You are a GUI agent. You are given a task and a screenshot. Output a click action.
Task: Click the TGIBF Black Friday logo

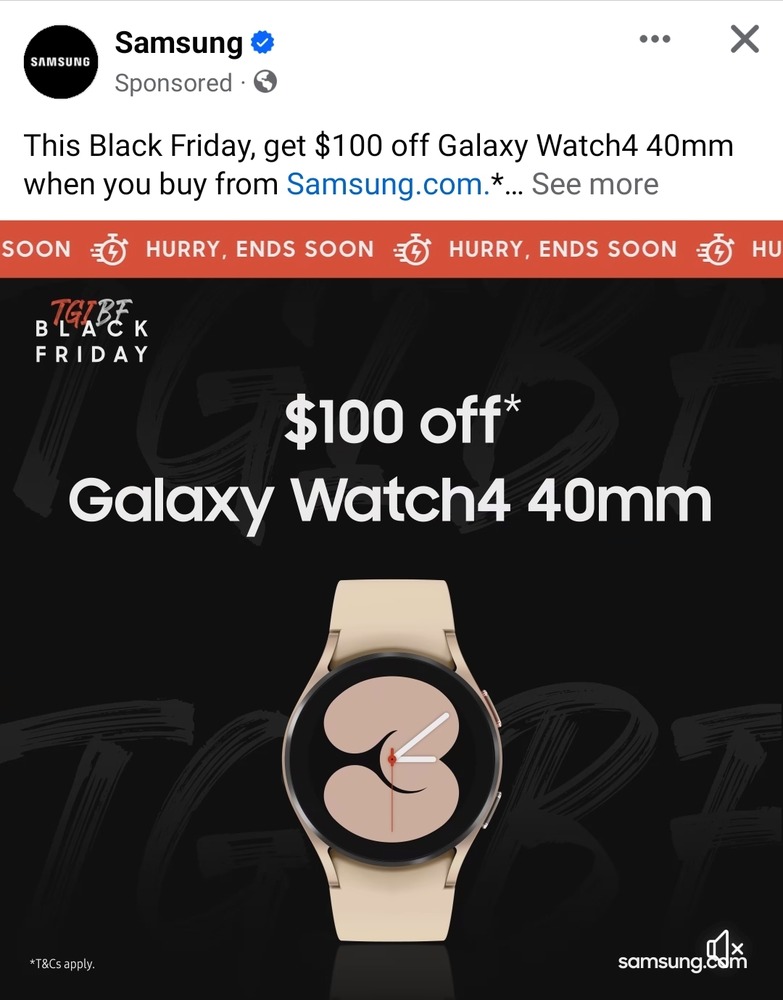pyautogui.click(x=92, y=332)
